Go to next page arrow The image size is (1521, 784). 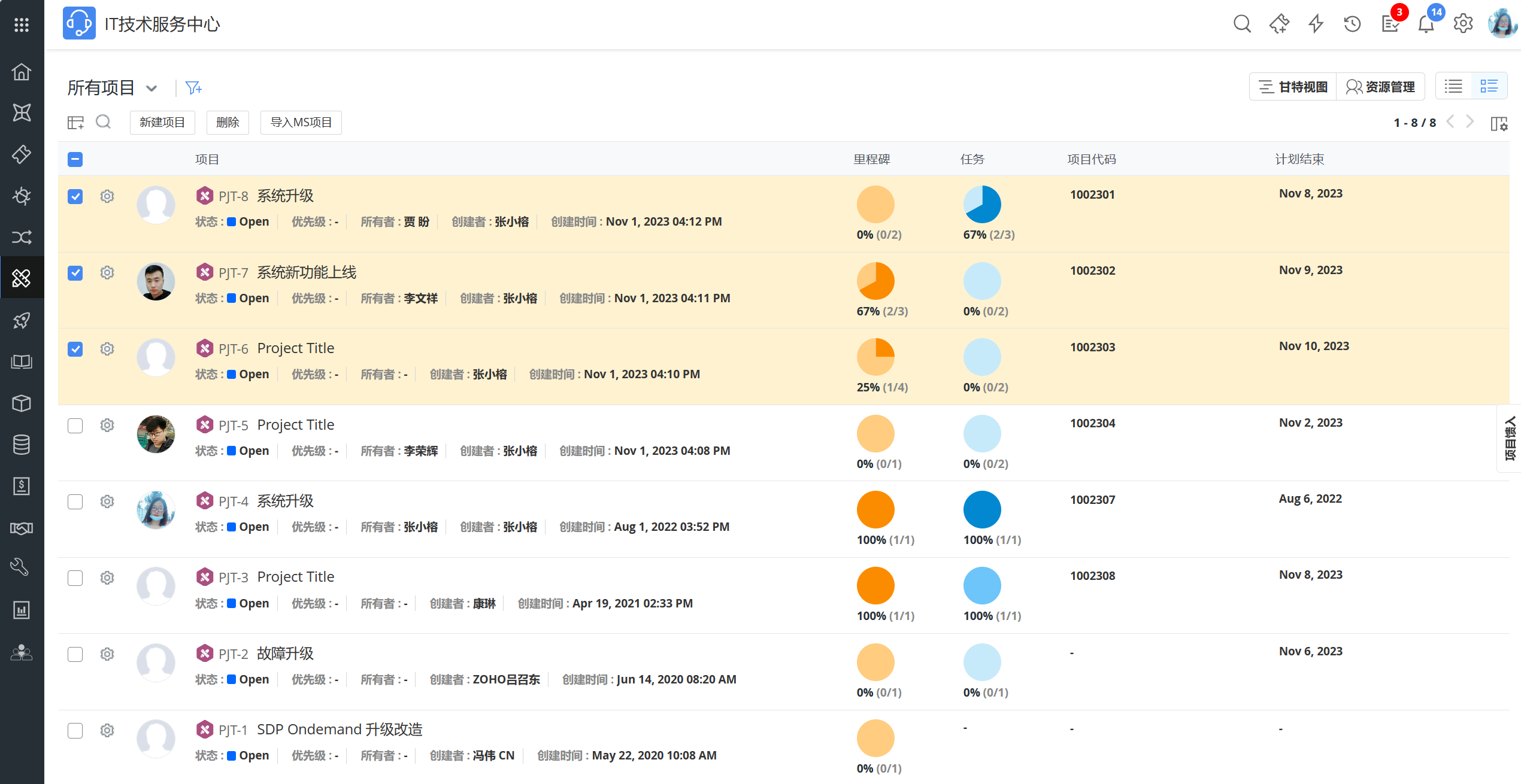point(1470,122)
